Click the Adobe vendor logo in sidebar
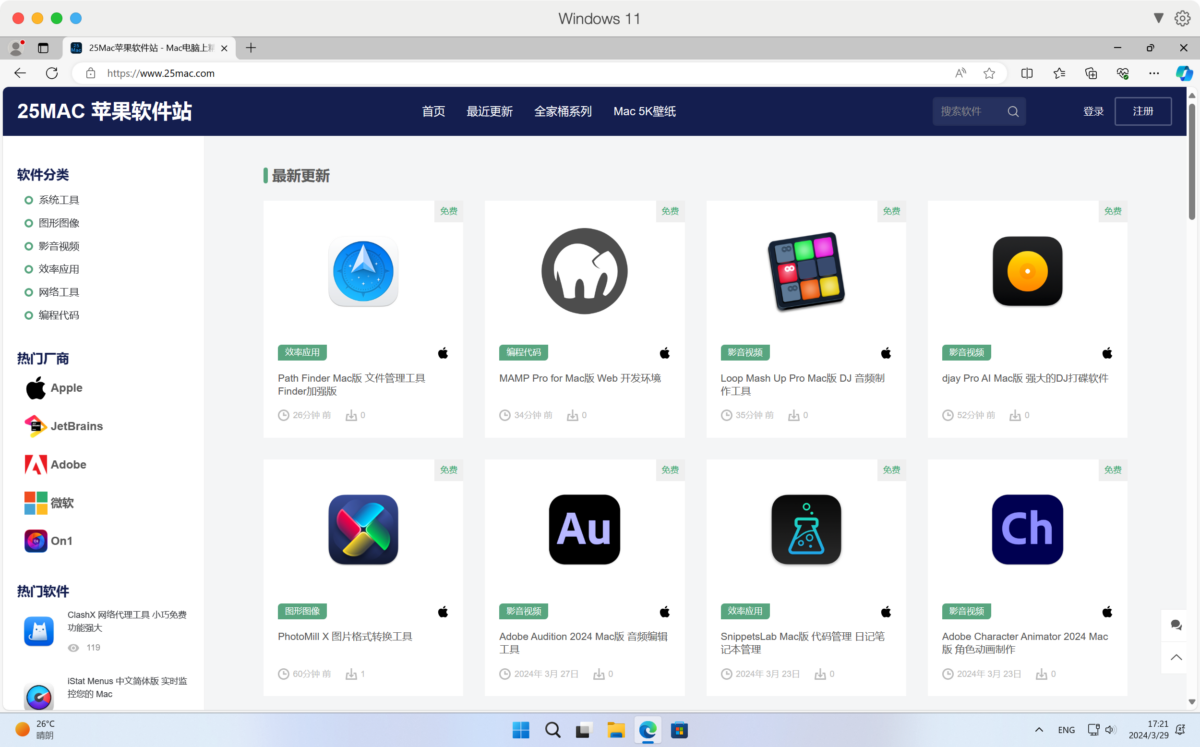1200x747 pixels. [36, 464]
